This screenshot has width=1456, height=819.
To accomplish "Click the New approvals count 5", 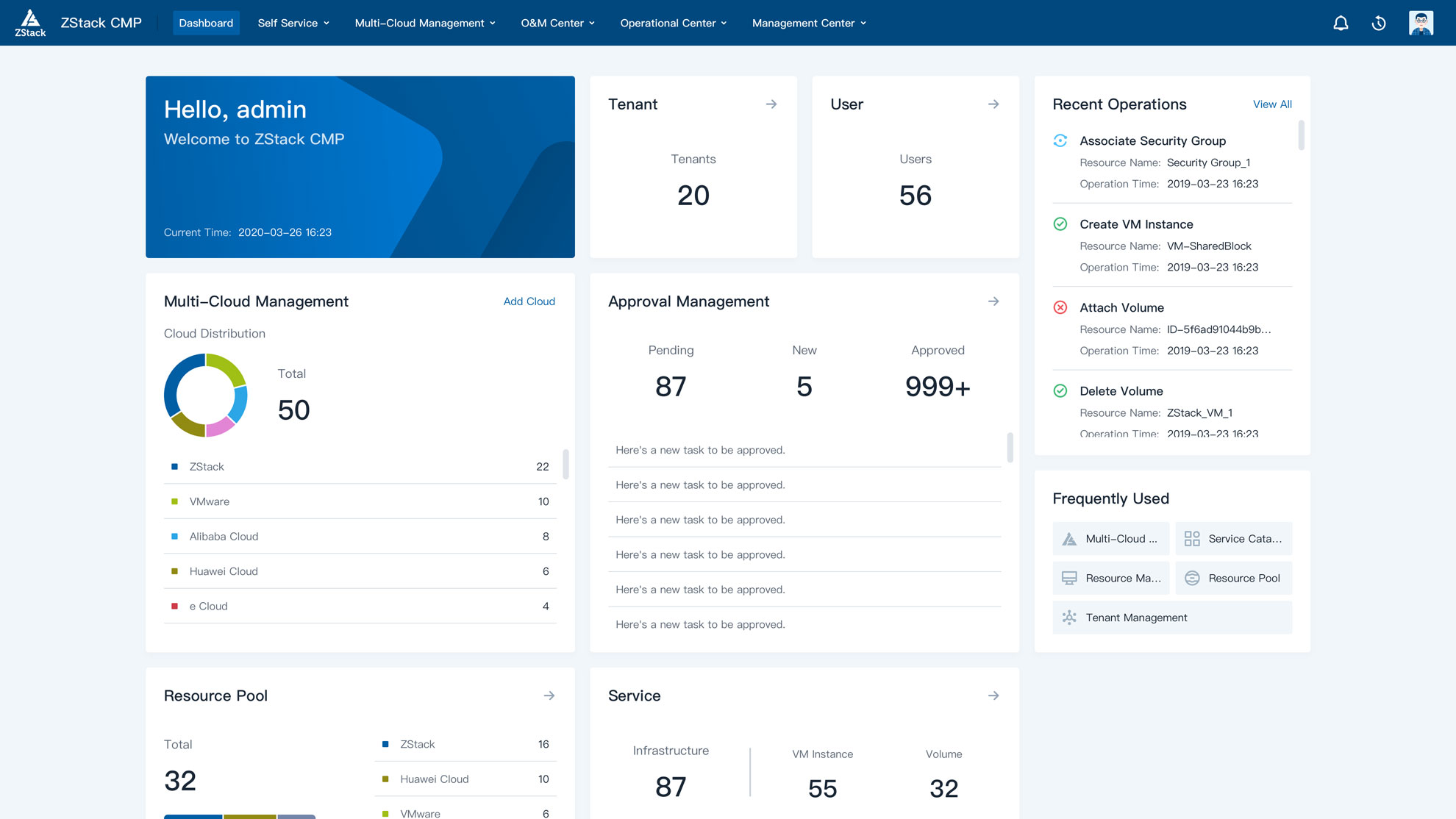I will click(x=804, y=387).
